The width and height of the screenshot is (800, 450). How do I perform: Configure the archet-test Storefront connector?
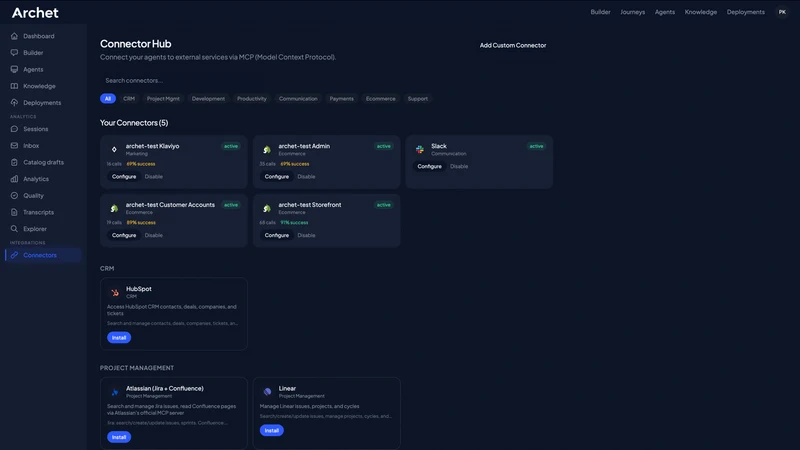click(x=277, y=235)
